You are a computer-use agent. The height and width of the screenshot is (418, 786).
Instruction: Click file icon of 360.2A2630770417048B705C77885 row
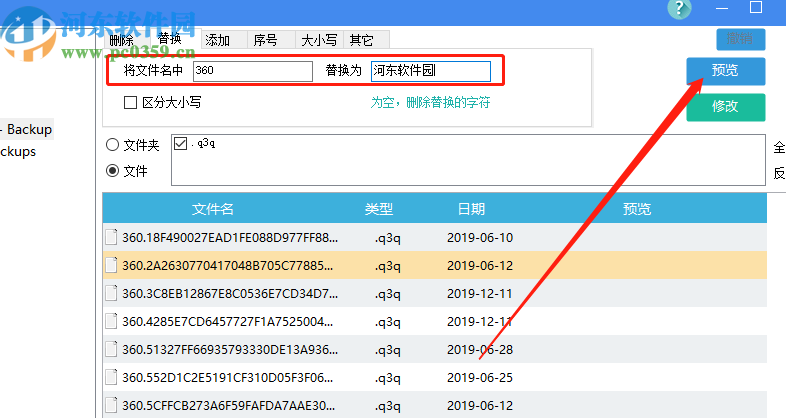[x=111, y=265]
